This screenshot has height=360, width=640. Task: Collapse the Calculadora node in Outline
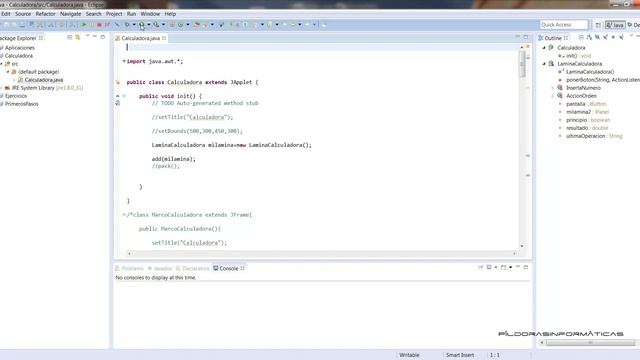click(x=544, y=48)
